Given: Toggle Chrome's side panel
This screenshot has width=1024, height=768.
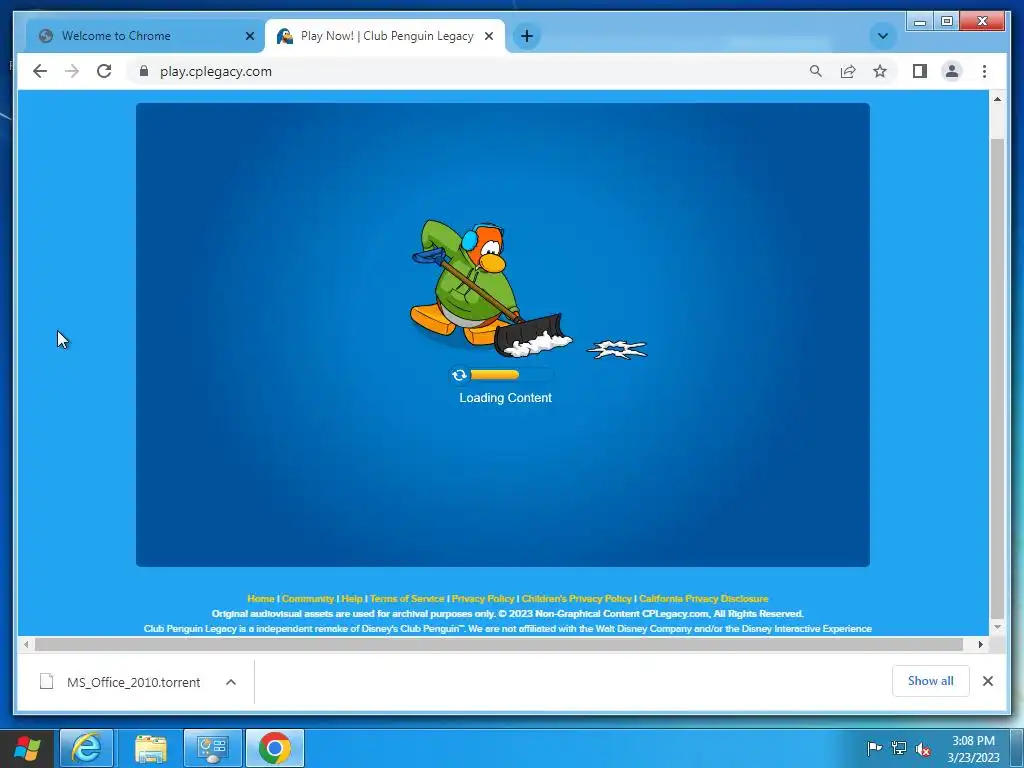Looking at the screenshot, I should pos(920,71).
